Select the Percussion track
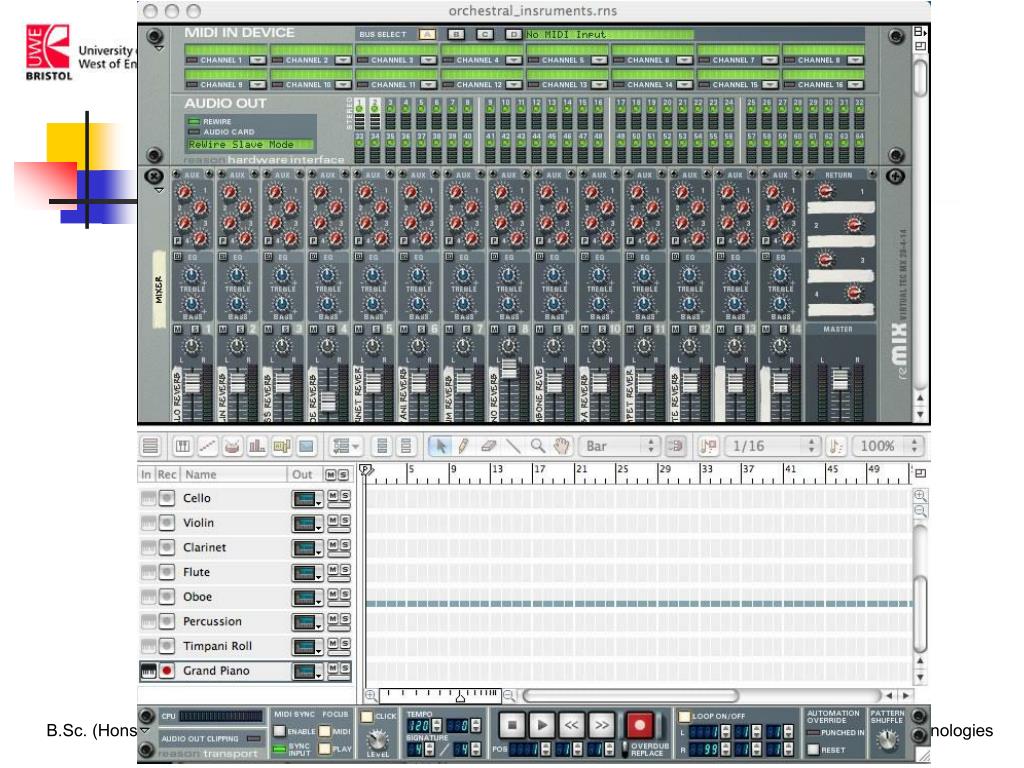This screenshot has height=768, width=1024. point(212,621)
